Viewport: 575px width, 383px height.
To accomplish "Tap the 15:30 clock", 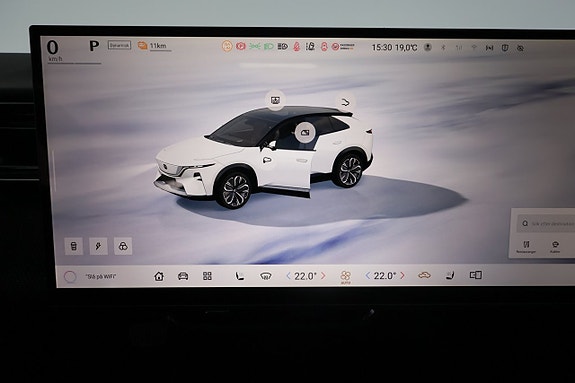I will click(382, 47).
